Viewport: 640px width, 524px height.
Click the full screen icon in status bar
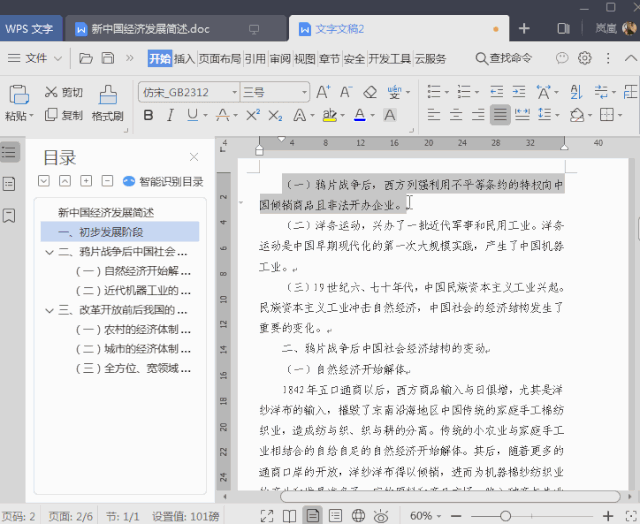click(x=267, y=516)
